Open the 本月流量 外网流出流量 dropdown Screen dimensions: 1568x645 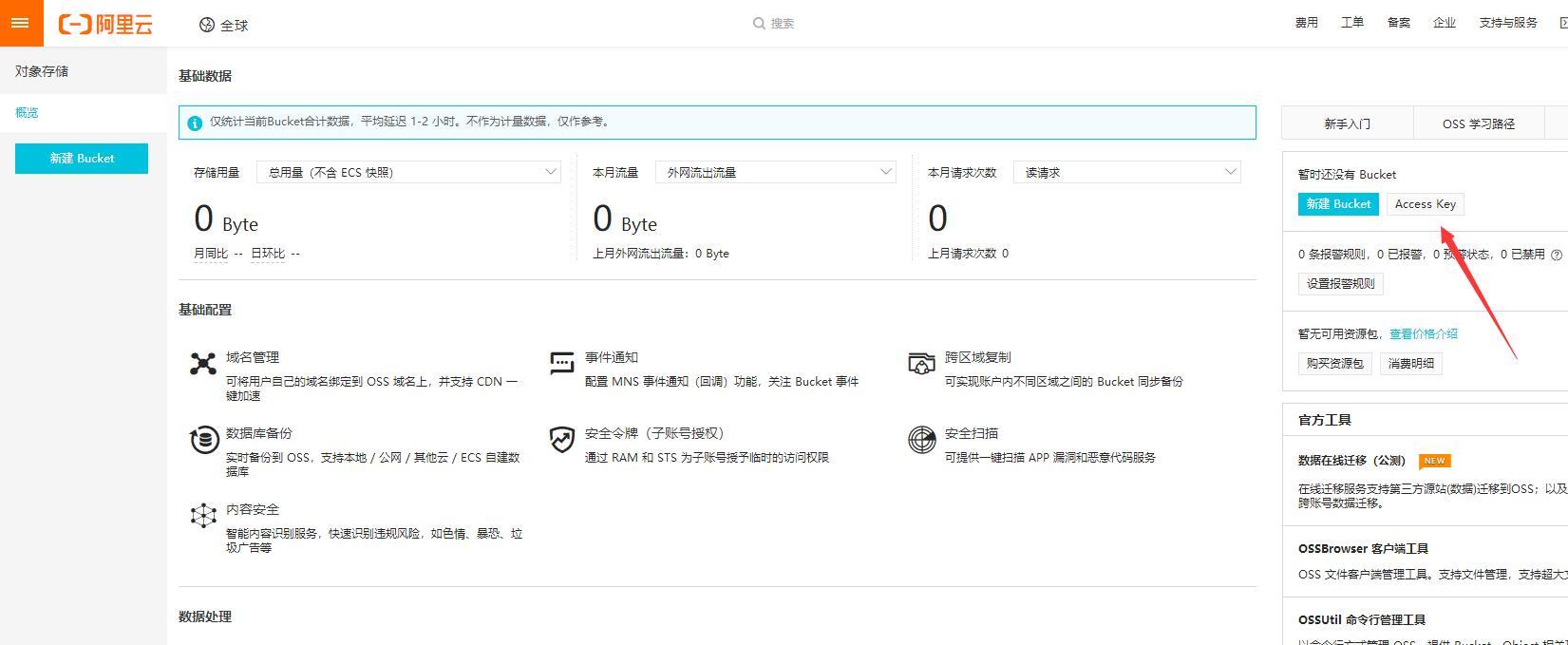tap(776, 172)
